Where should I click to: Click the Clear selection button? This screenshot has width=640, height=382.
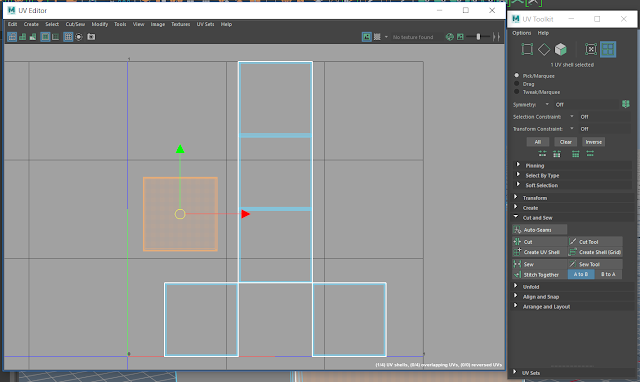point(565,142)
